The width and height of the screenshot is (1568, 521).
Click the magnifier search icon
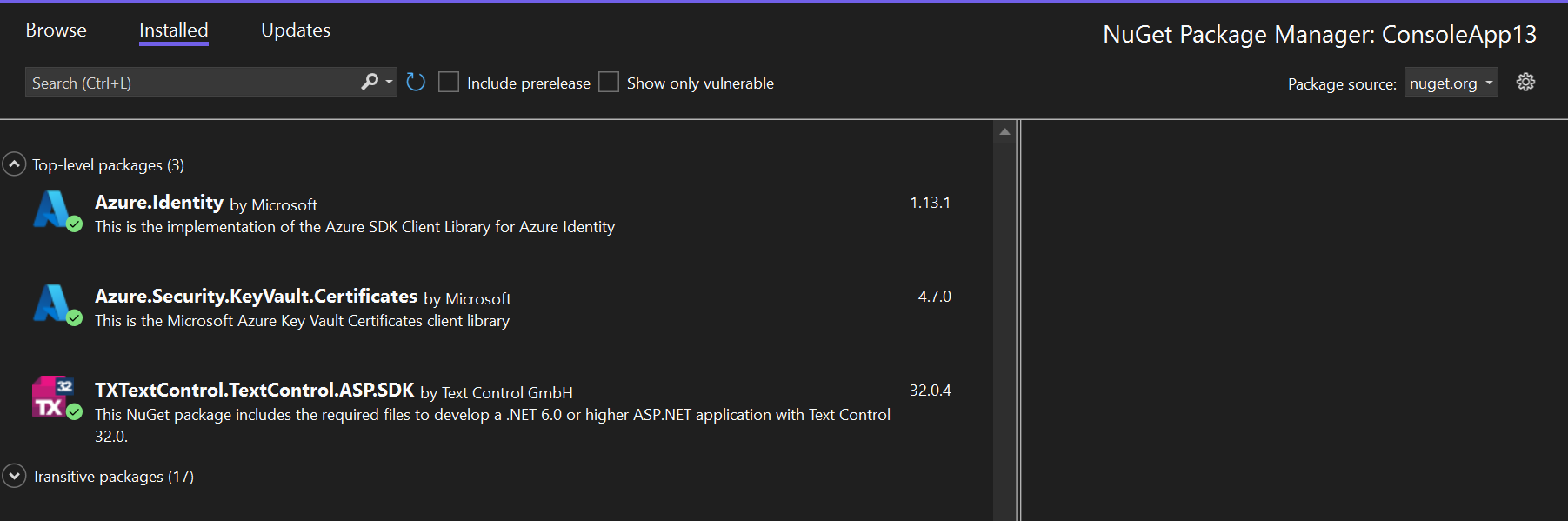(x=370, y=82)
